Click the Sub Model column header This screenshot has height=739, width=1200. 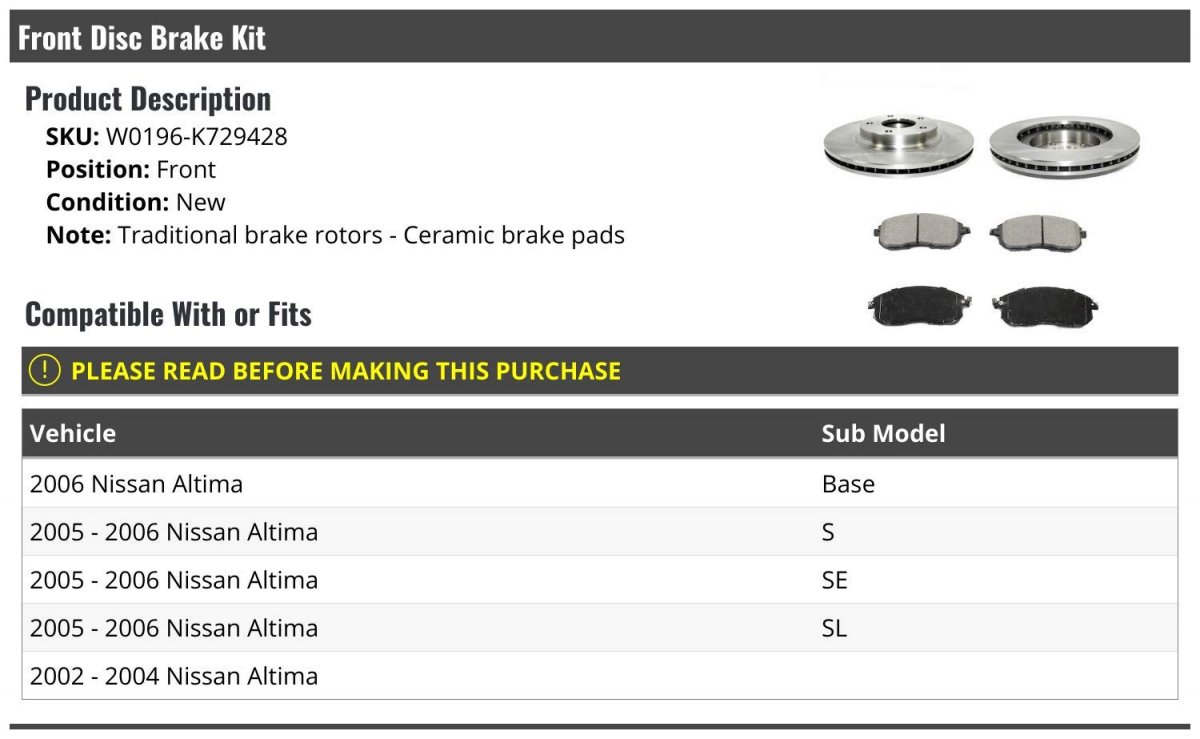coord(883,433)
